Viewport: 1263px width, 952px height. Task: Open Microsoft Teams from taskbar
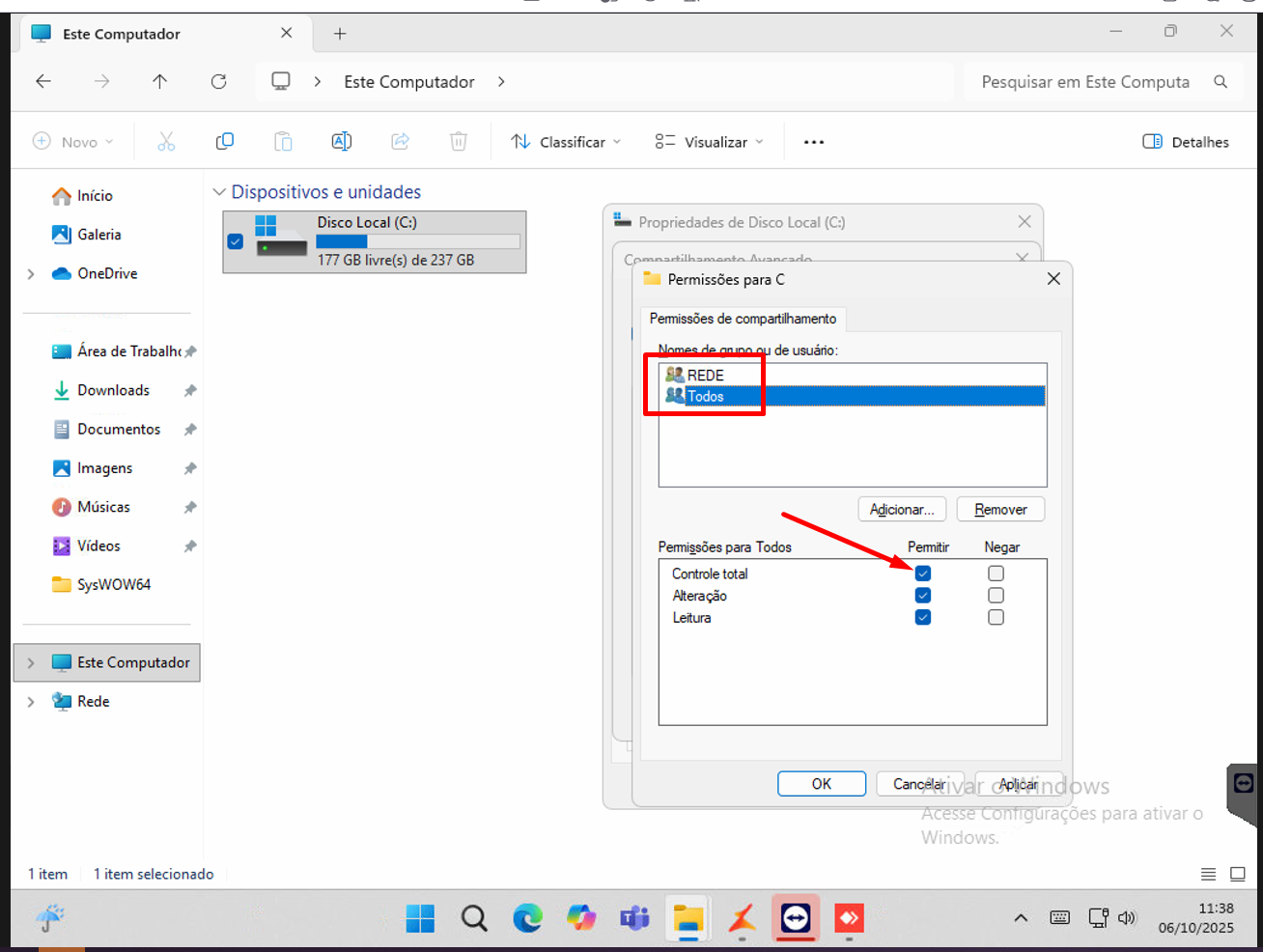coord(634,918)
